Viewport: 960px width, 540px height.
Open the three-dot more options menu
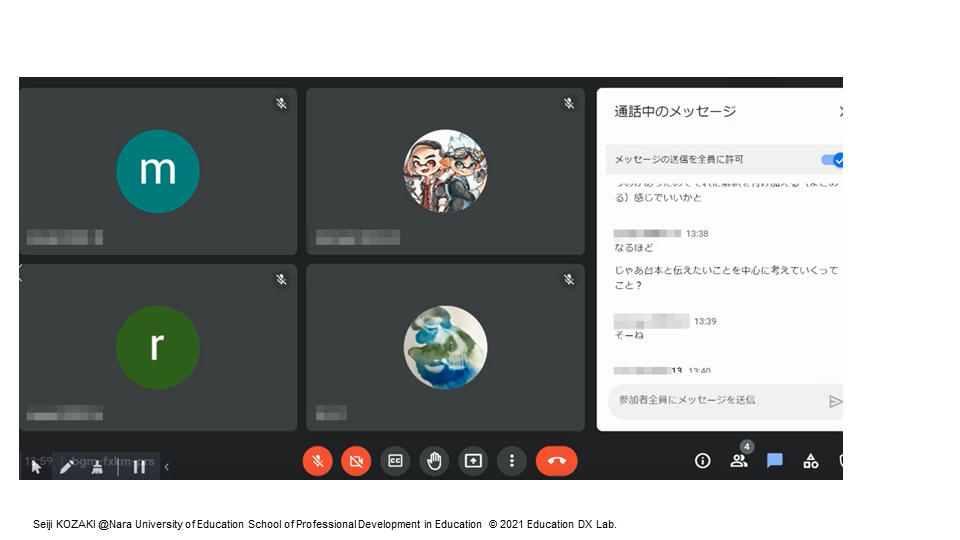click(x=511, y=461)
